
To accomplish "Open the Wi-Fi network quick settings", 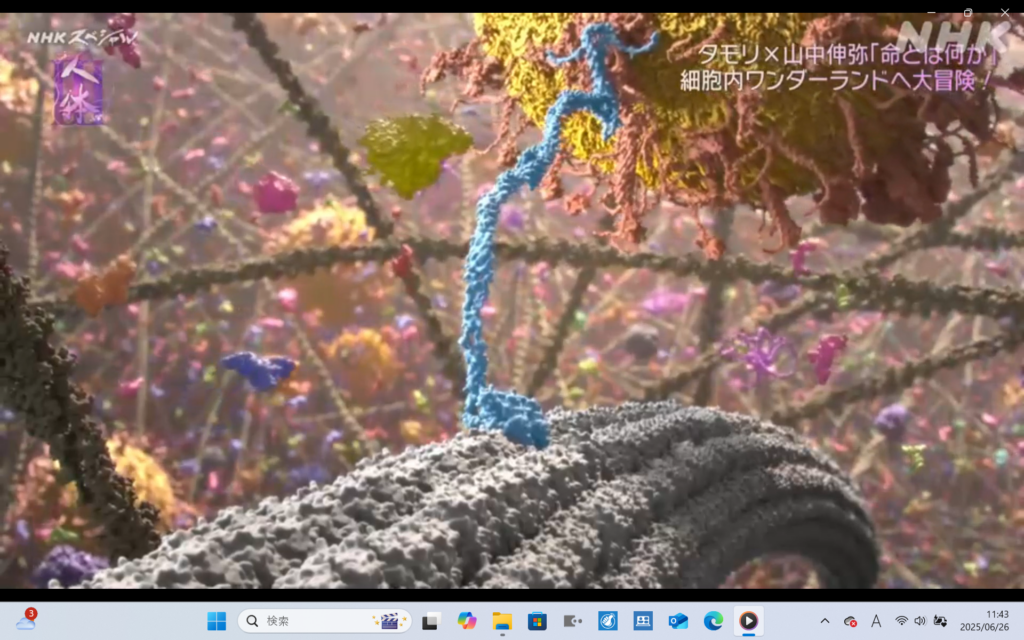I will coord(901,621).
